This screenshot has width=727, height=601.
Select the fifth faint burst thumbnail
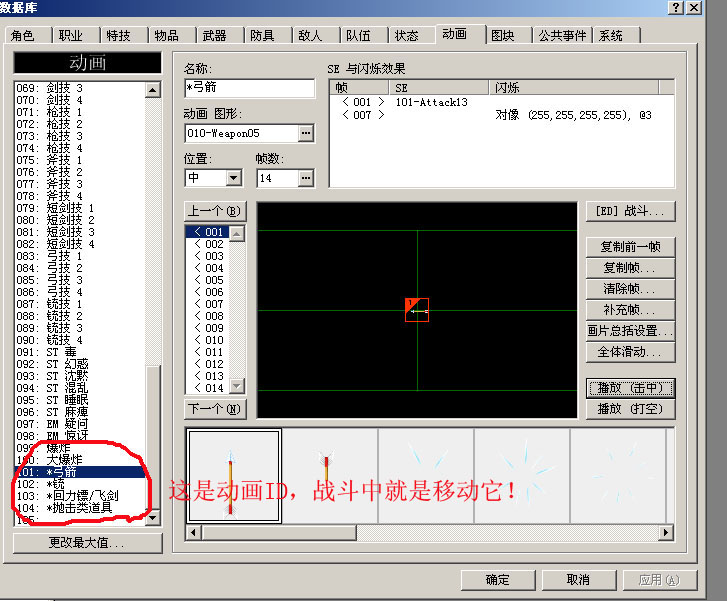click(618, 475)
